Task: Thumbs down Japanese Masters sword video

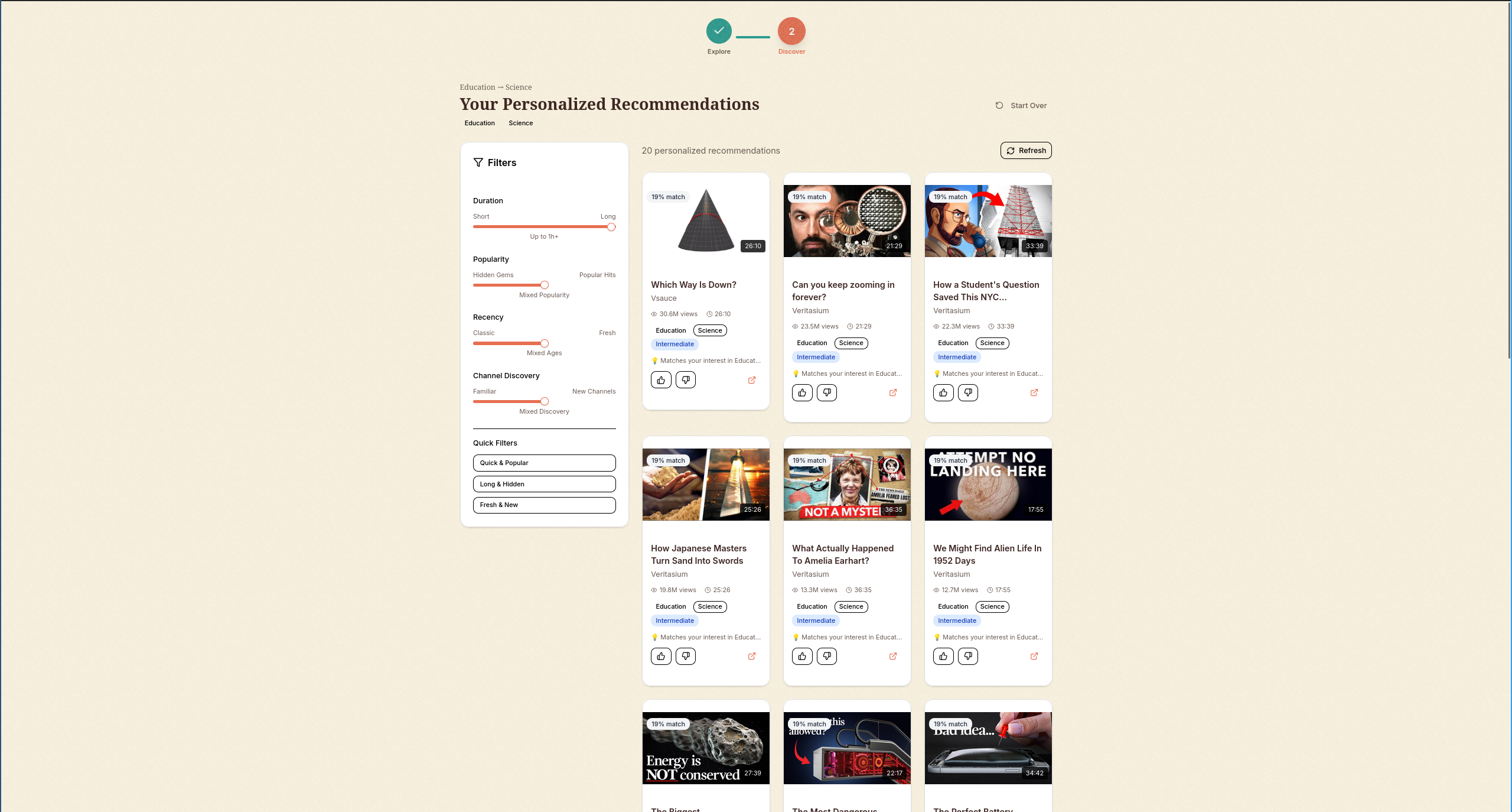Action: point(686,657)
